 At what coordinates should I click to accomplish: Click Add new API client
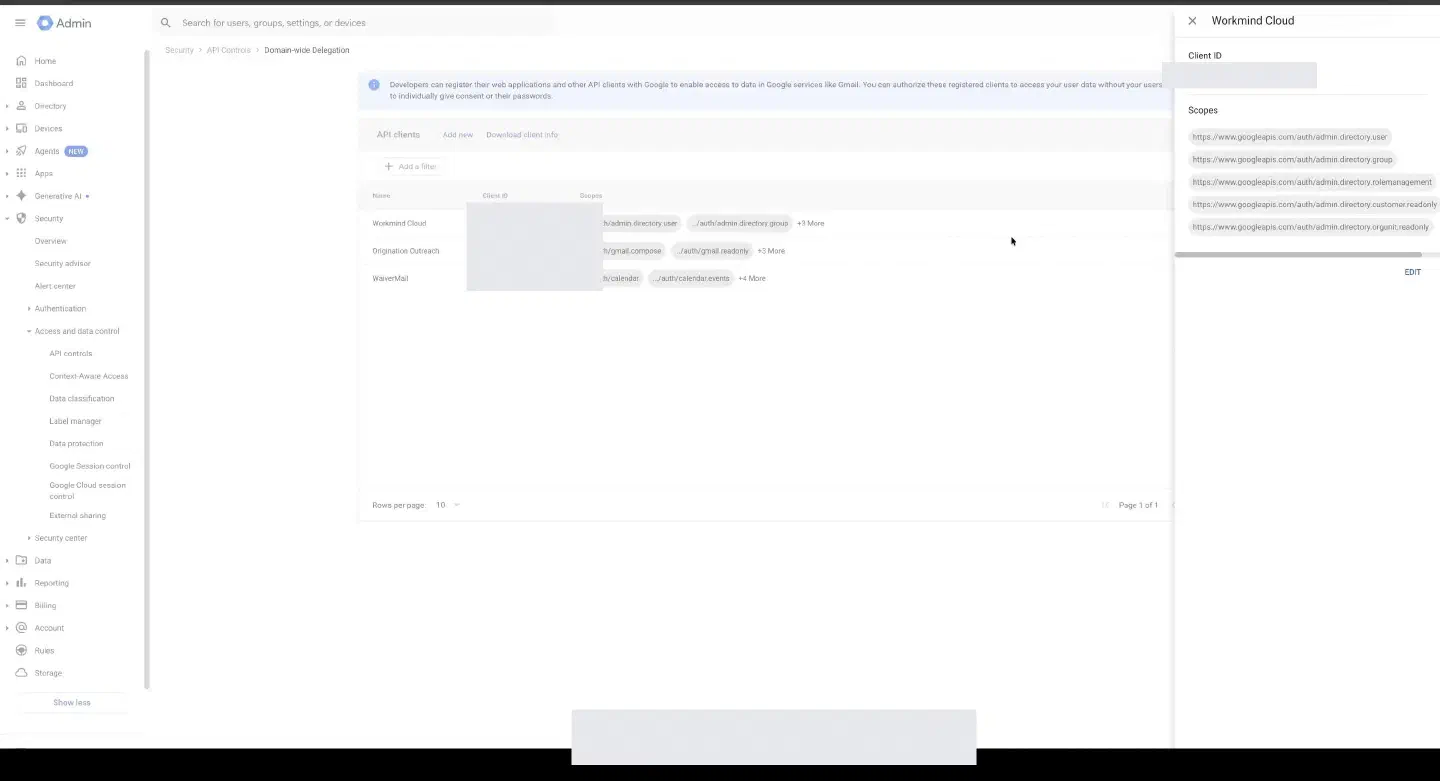point(458,135)
